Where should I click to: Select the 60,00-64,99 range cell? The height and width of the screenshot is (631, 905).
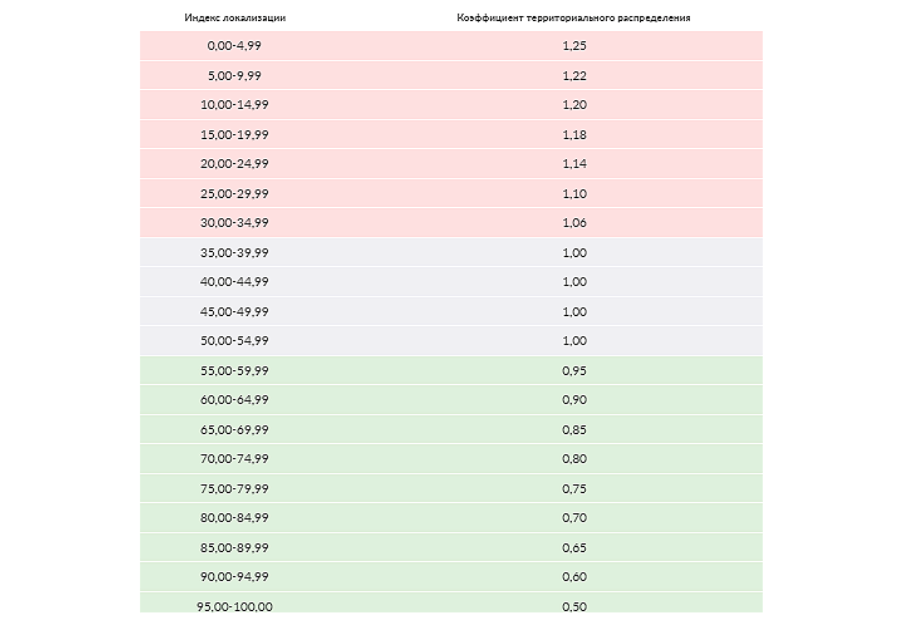click(x=234, y=399)
